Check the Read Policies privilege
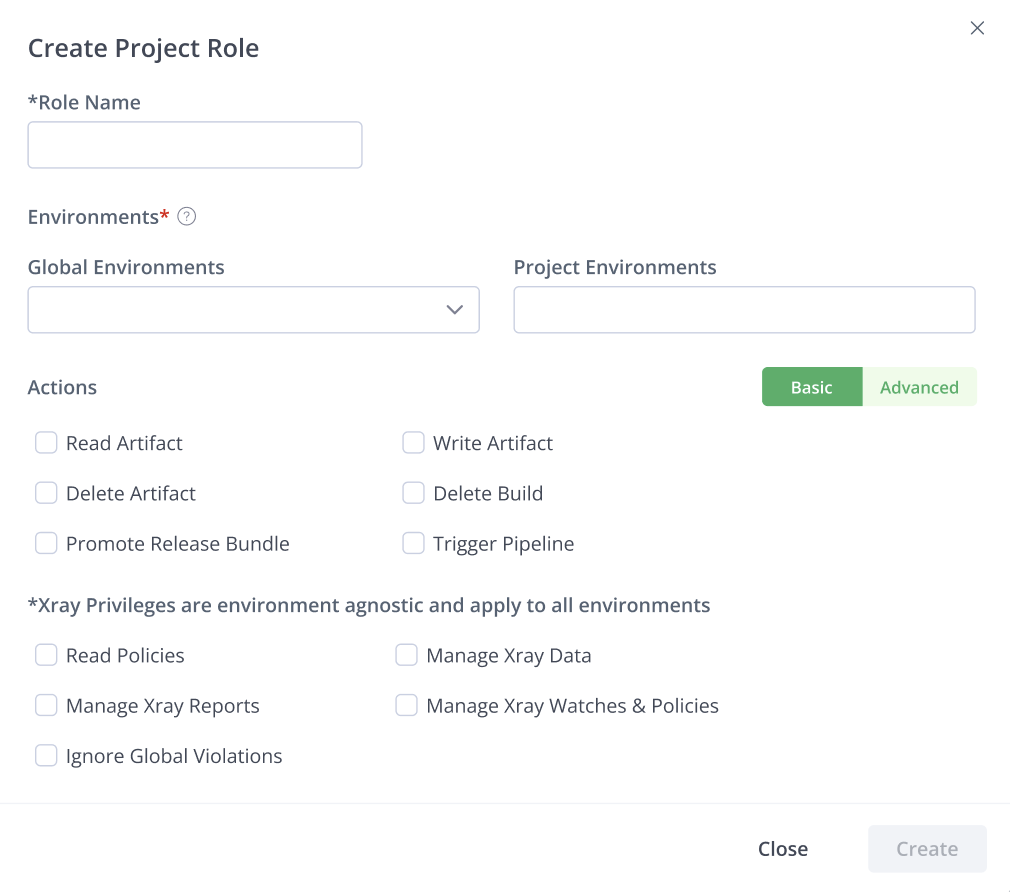1010x892 pixels. point(46,654)
